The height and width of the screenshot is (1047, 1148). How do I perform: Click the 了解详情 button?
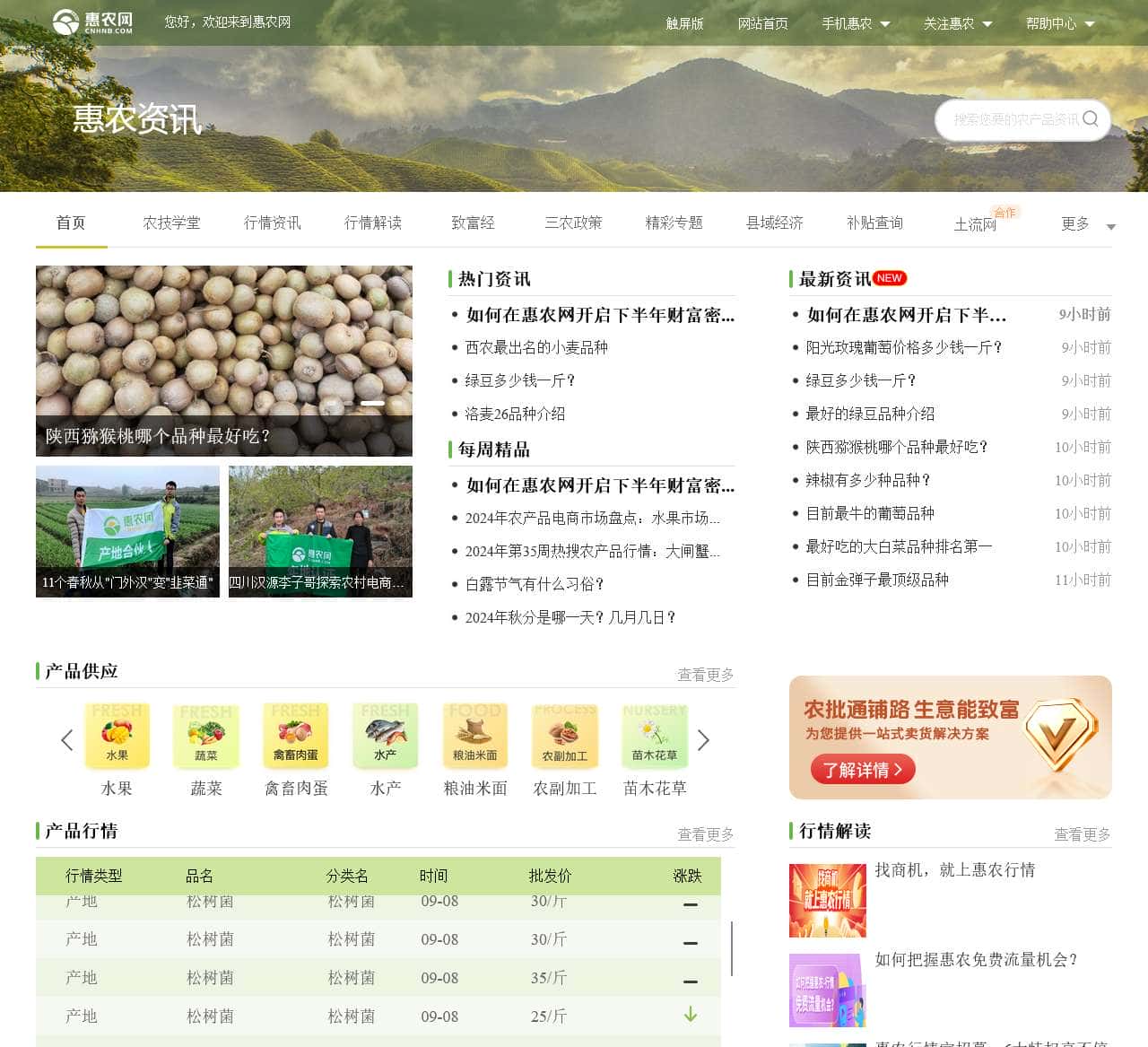(x=863, y=769)
